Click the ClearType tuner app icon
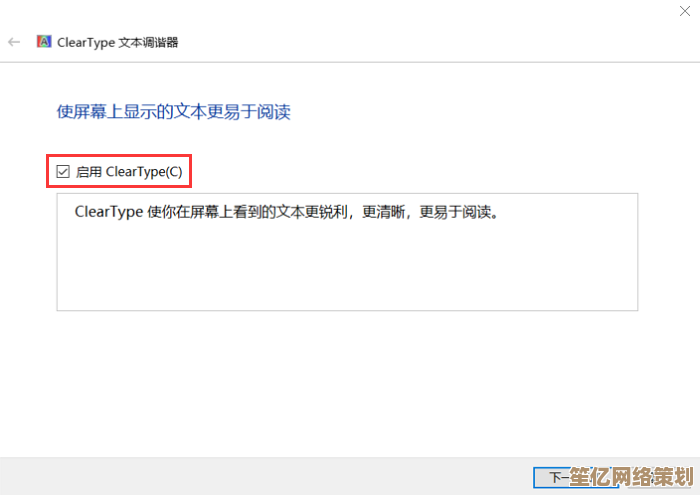 point(44,42)
